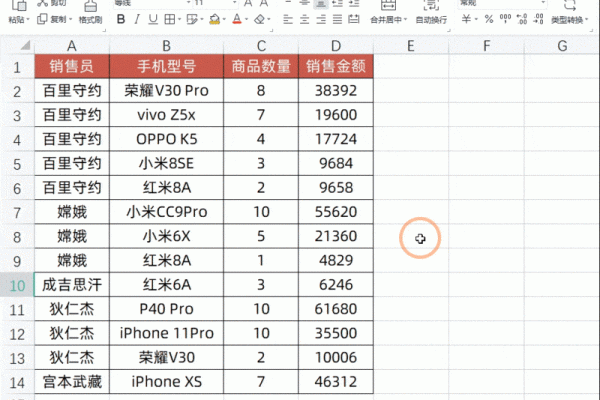Open the borders grid icon
This screenshot has height=400, width=600.
(x=170, y=19)
